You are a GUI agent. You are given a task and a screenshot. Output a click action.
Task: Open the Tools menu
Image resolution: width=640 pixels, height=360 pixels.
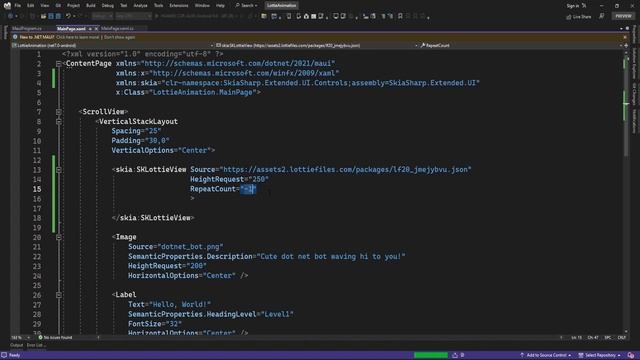pos(158,6)
